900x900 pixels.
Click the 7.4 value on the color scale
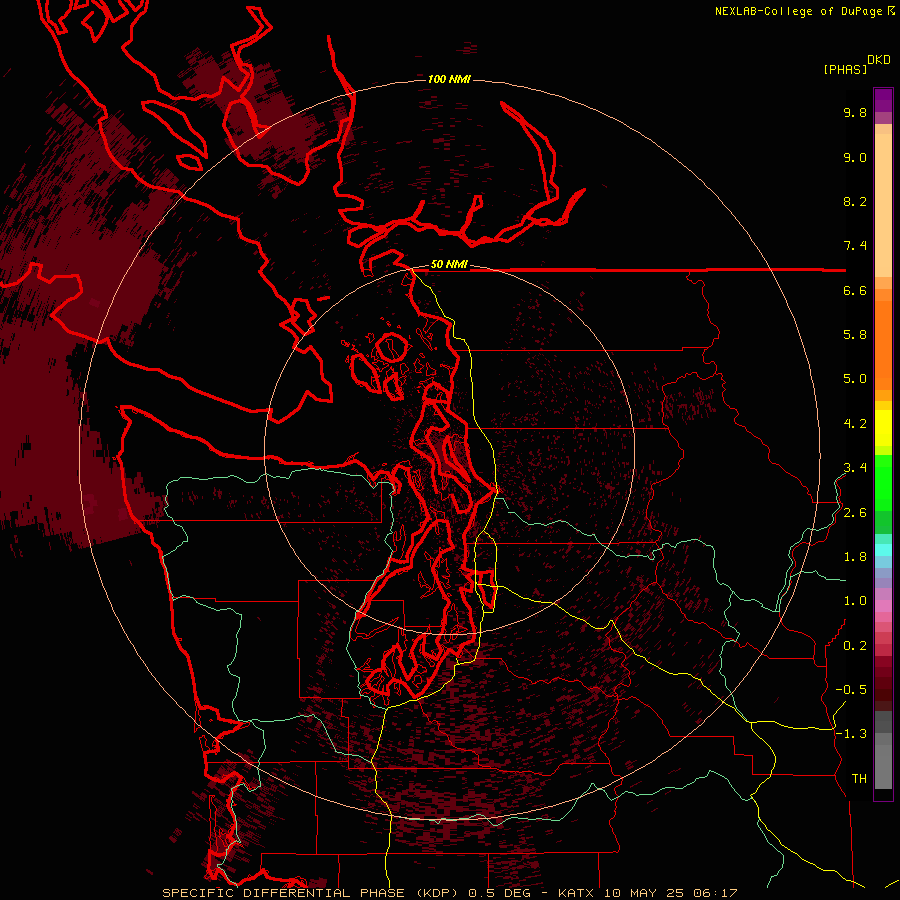[855, 246]
